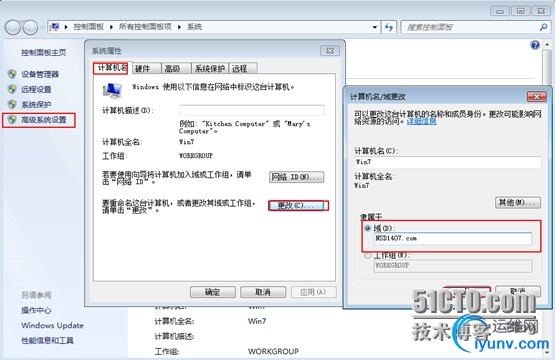This screenshot has height=360, width=555.
Task: Click 系统 in the breadcrumb
Action: (194, 27)
